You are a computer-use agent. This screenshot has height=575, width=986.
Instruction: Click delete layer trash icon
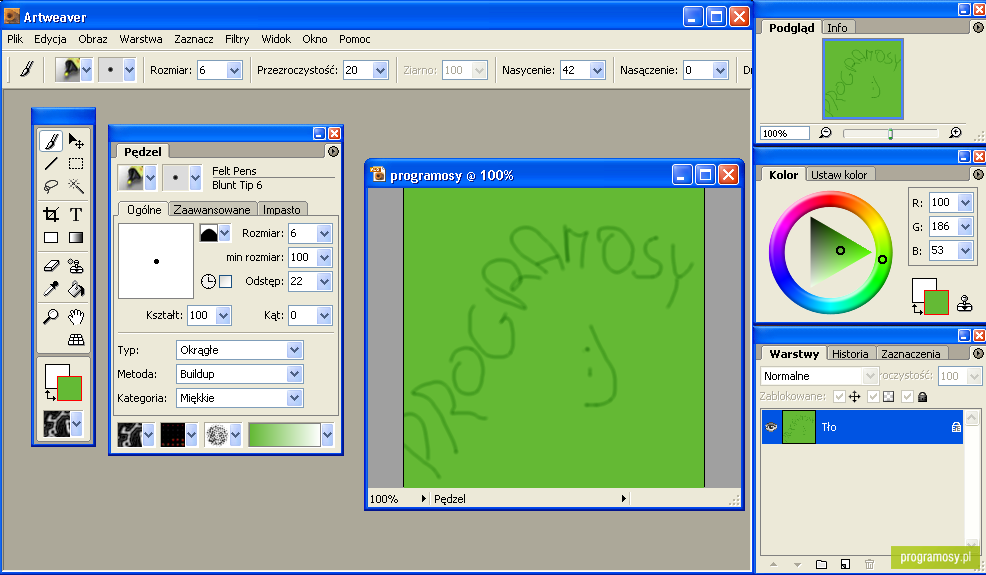pos(869,564)
